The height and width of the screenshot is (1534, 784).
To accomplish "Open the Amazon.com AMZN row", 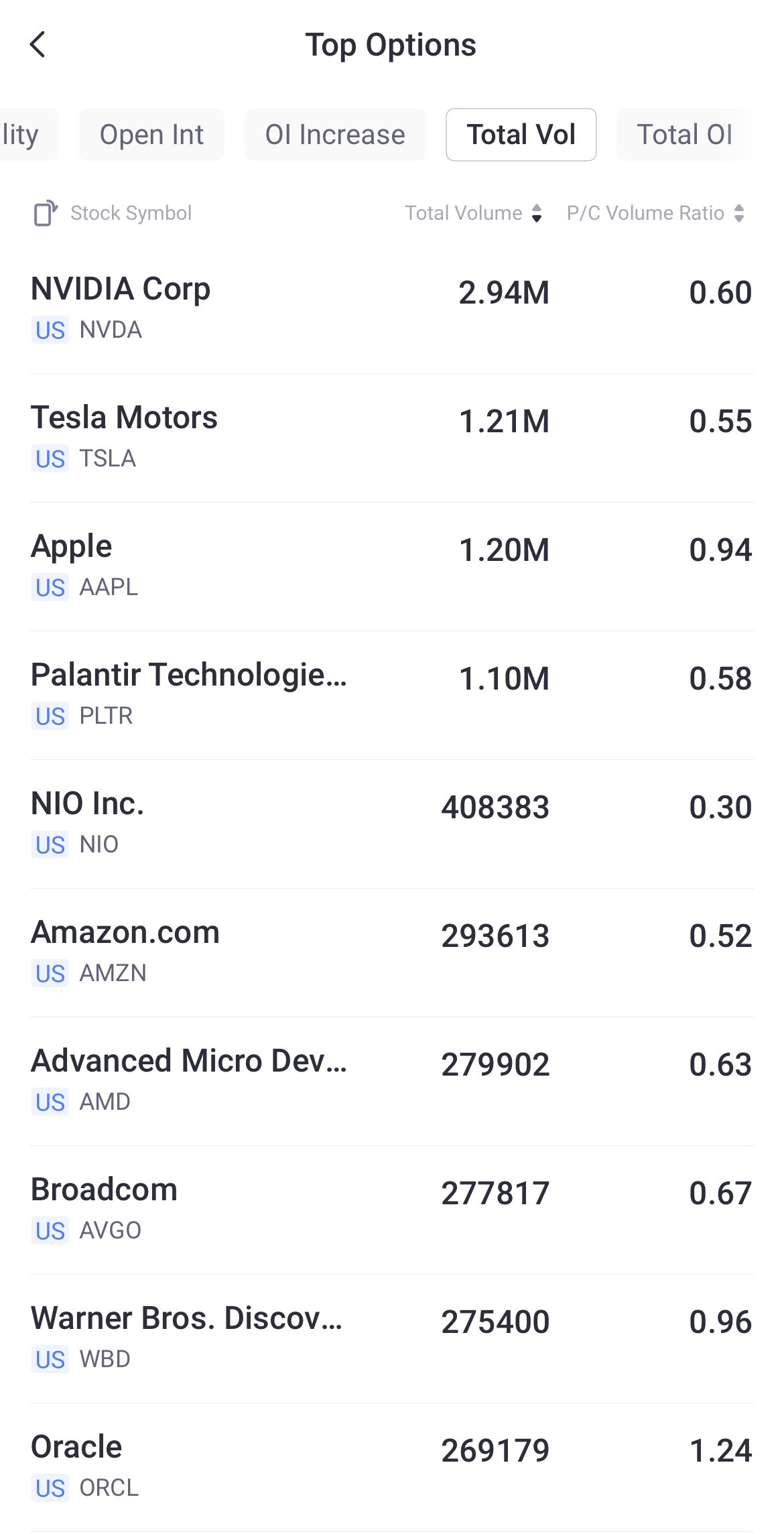I will 392,952.
